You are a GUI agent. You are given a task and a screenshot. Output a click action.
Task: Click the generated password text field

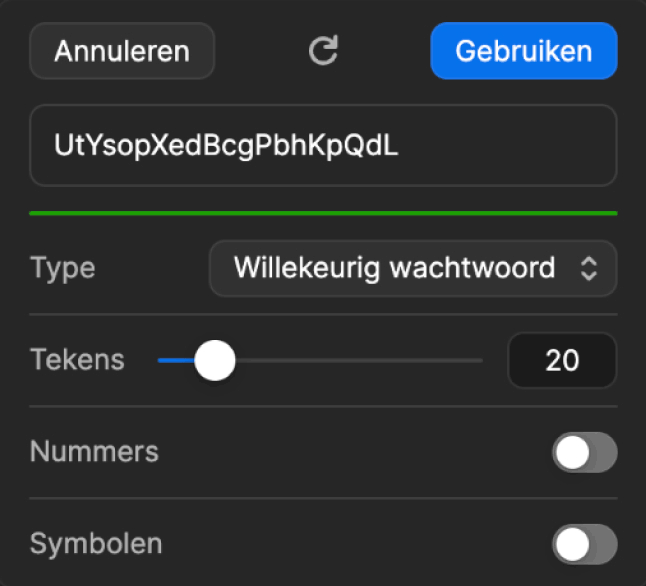[323, 145]
